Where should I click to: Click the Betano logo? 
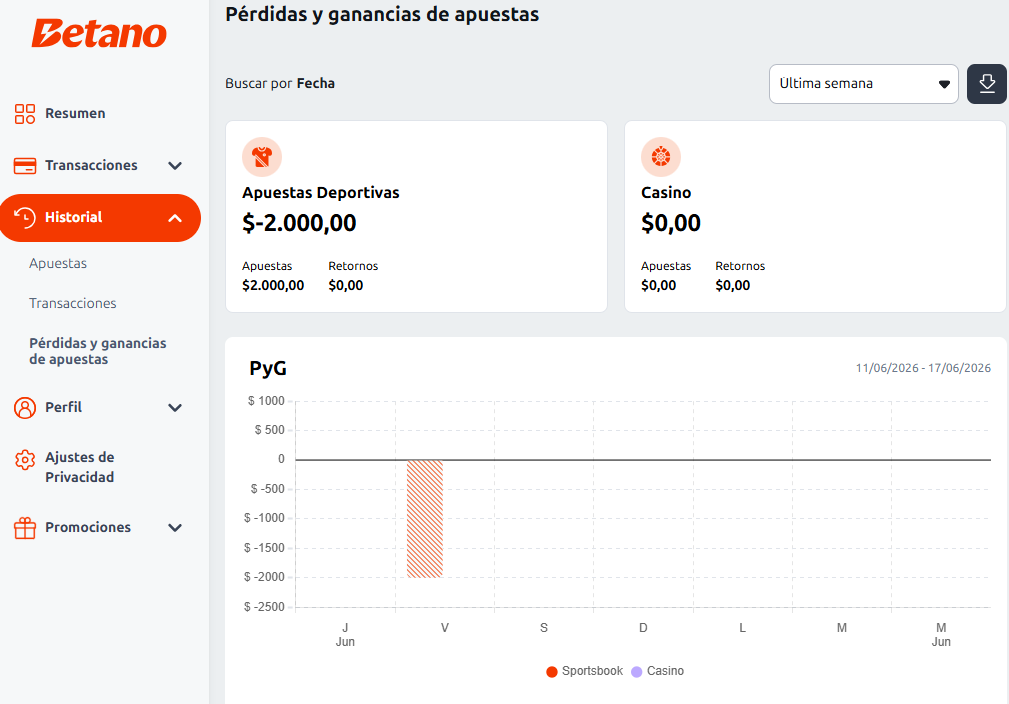point(99,33)
